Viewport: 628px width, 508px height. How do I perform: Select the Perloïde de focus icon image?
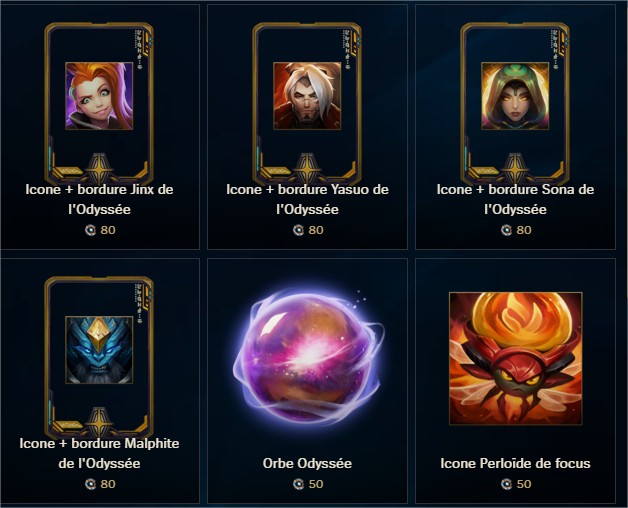[515, 359]
